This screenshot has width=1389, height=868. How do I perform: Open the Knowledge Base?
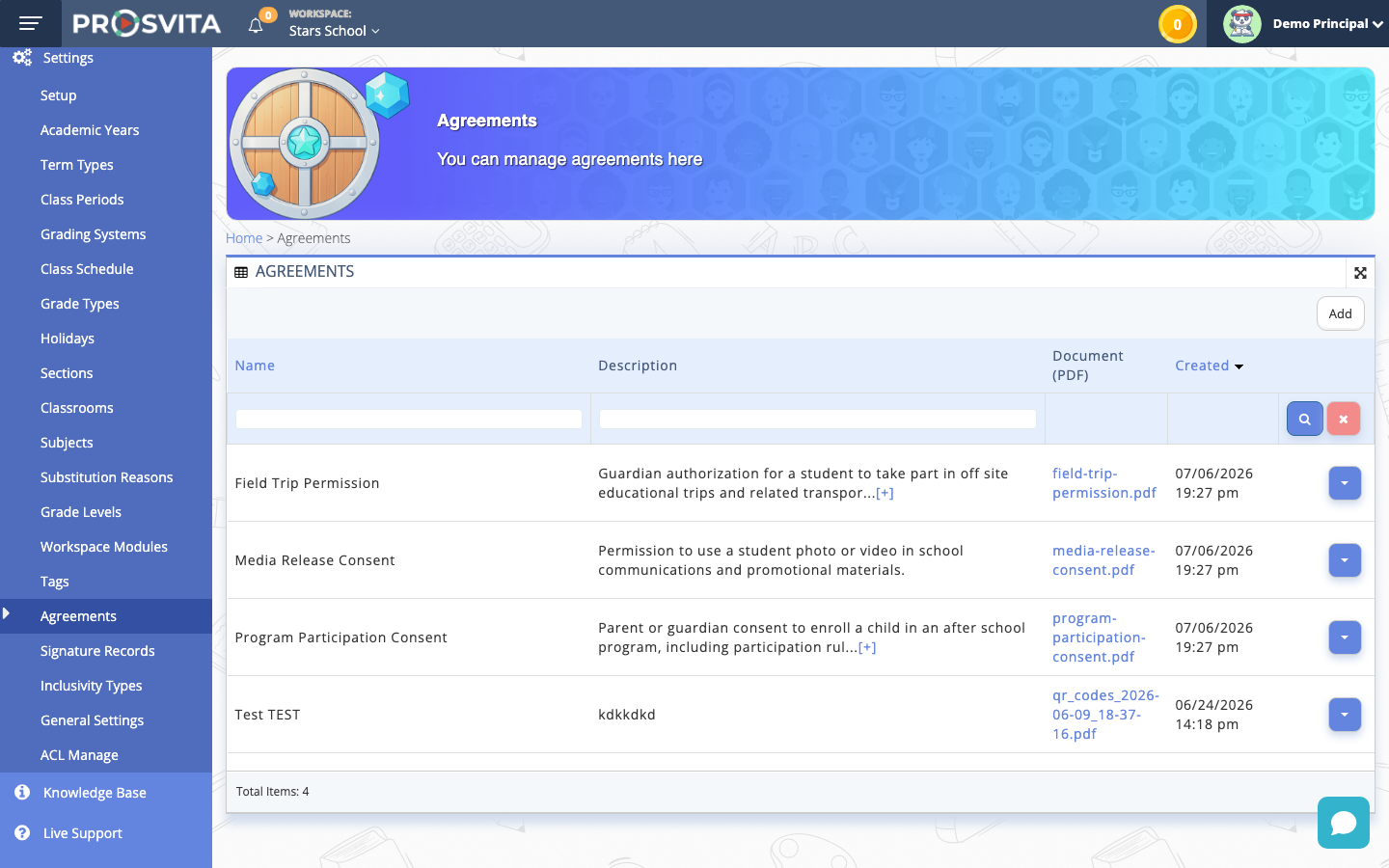pos(95,793)
